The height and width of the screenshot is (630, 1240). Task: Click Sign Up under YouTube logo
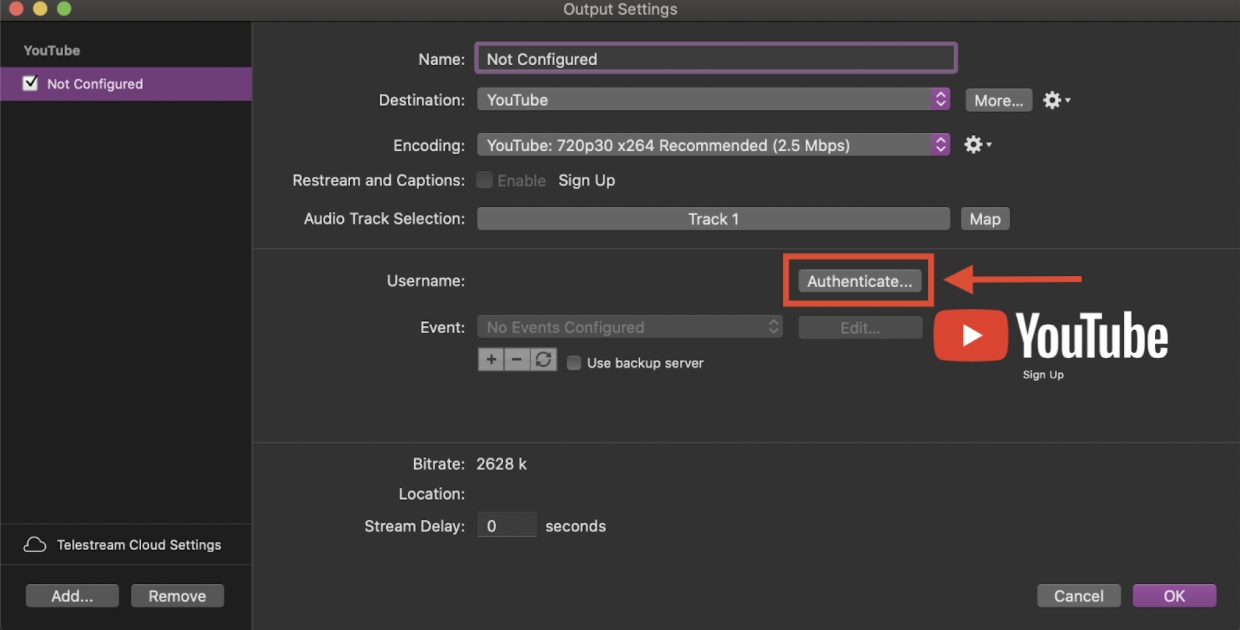coord(1043,375)
